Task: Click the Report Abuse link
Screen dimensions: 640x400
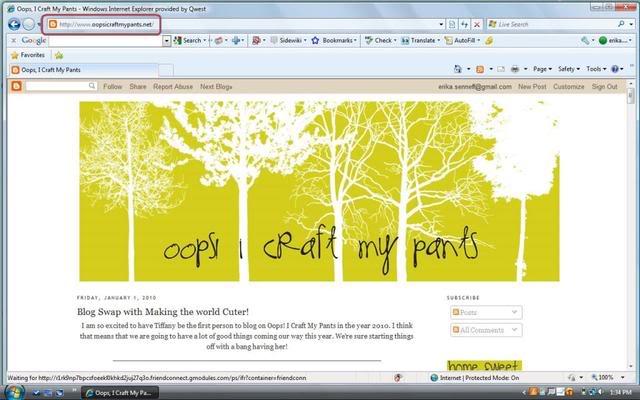Action: [x=173, y=87]
